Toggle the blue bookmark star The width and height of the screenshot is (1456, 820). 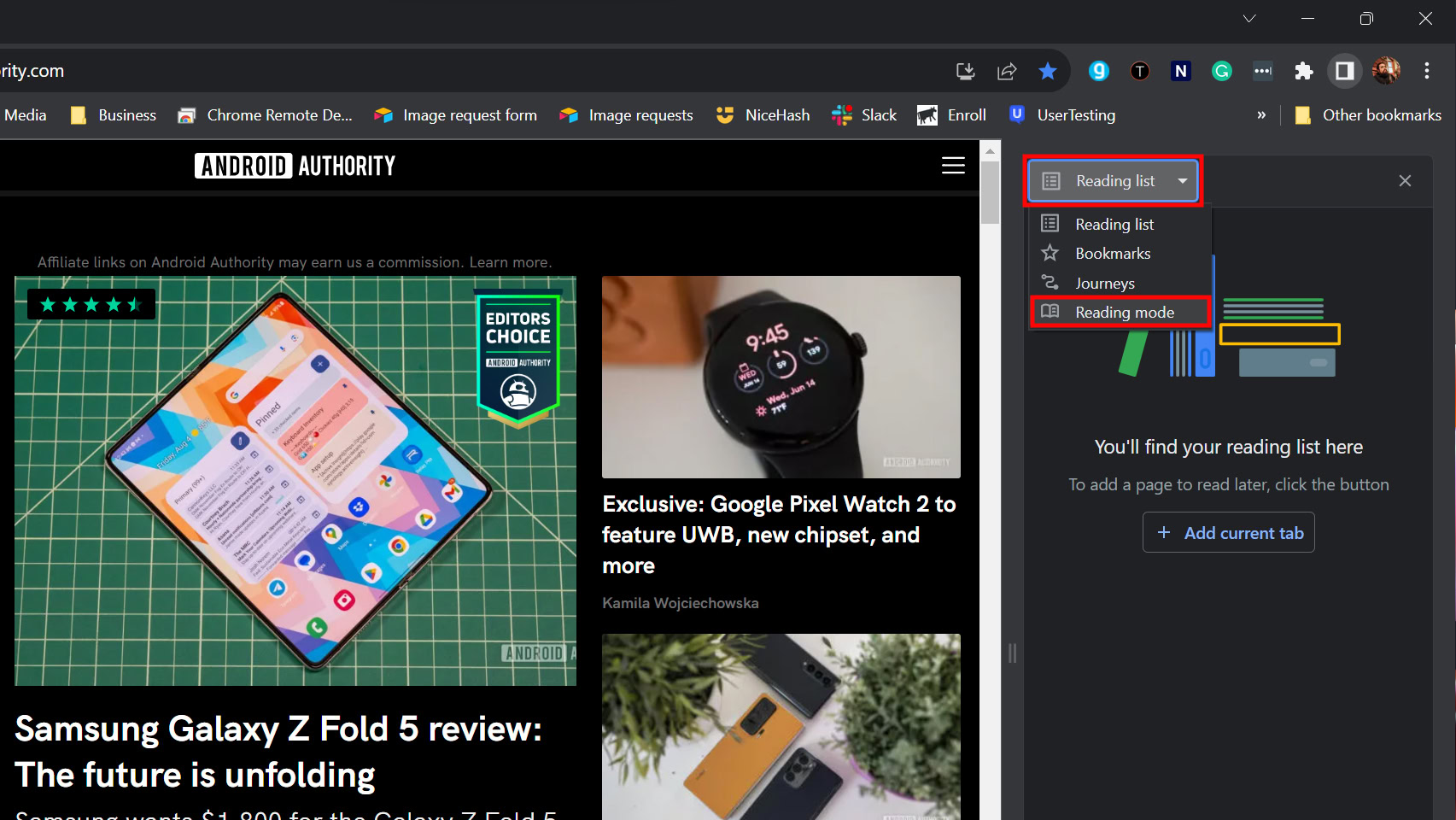[1048, 71]
